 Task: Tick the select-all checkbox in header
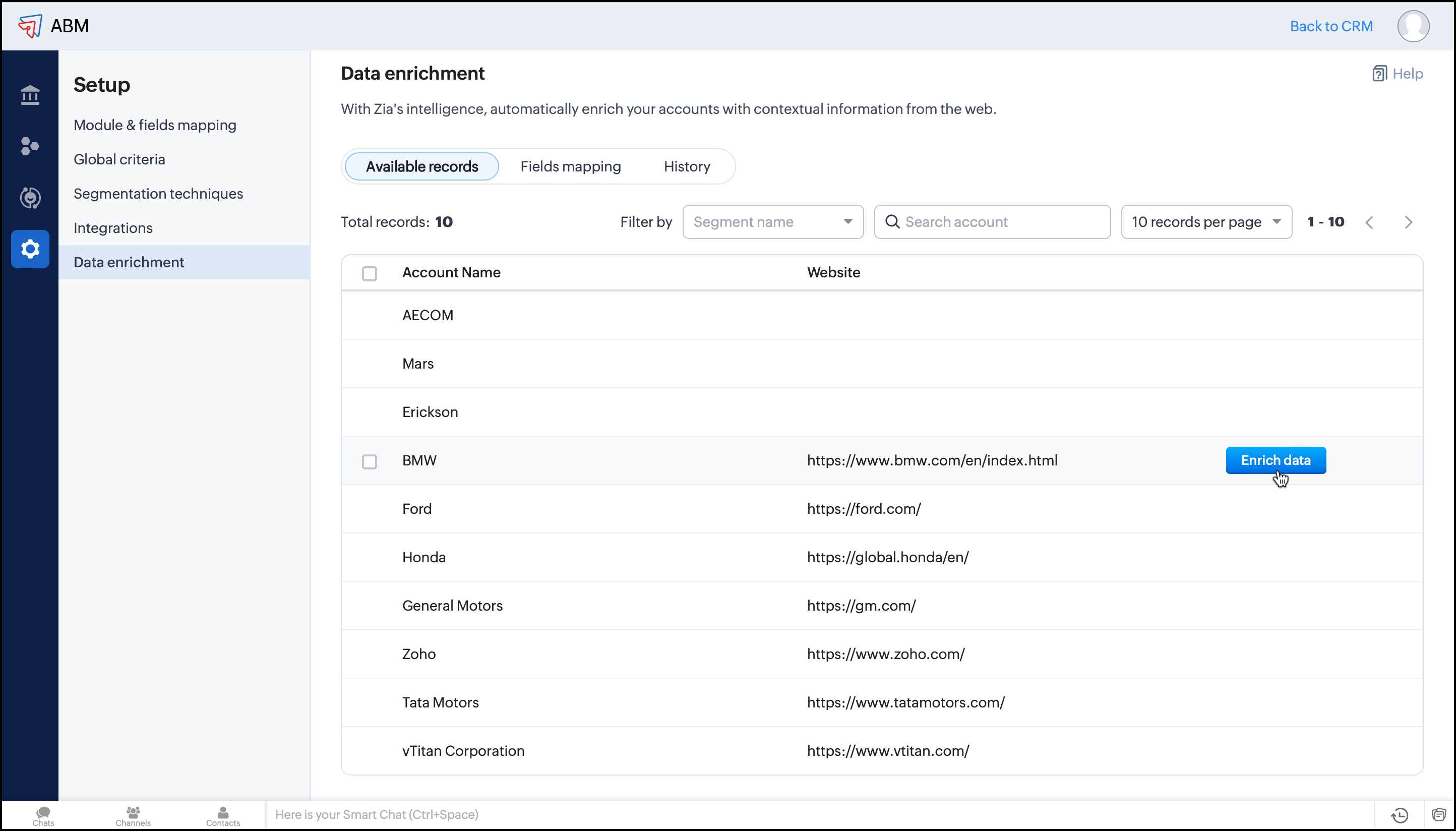point(369,273)
